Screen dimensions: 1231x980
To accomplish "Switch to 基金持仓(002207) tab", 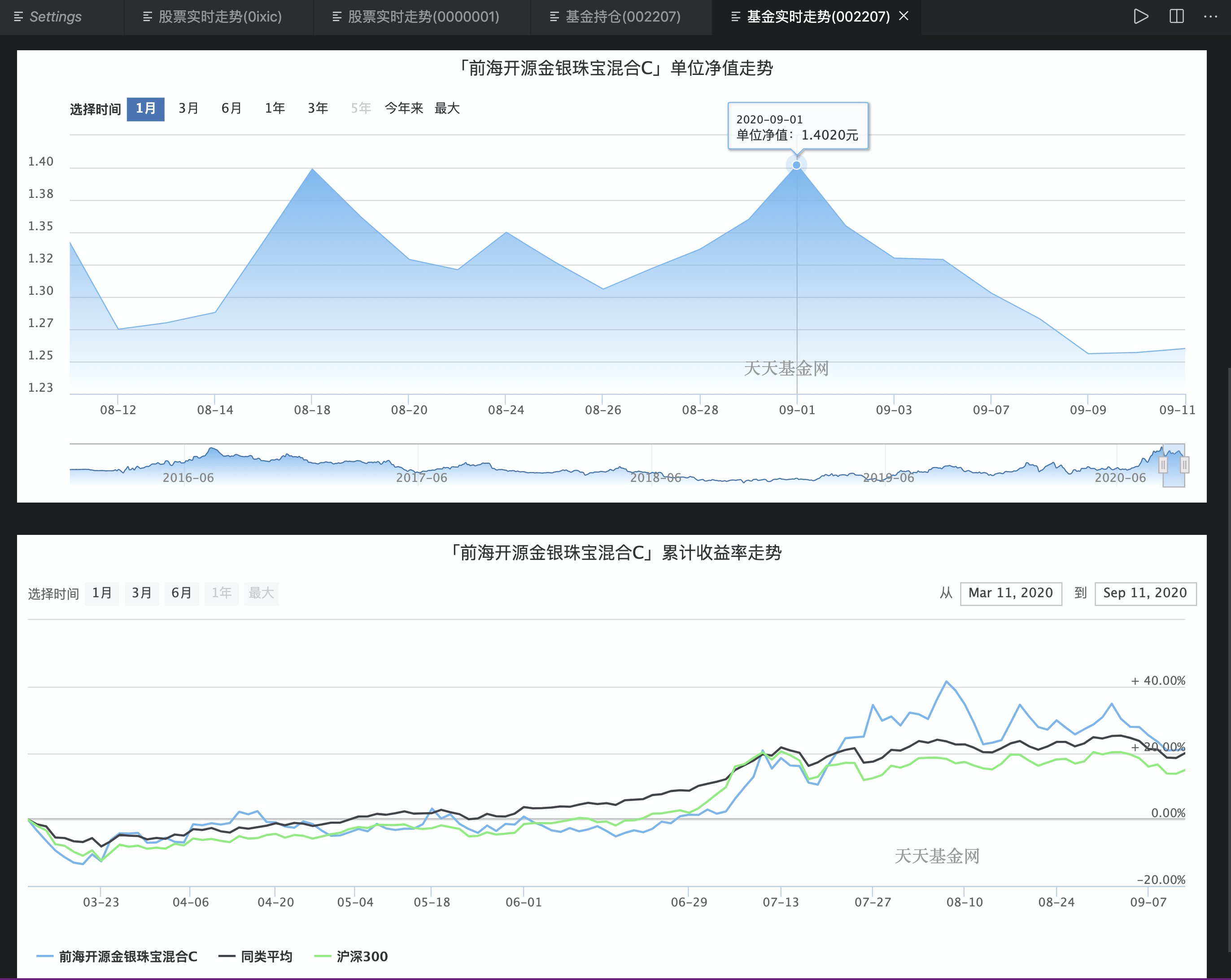I will pyautogui.click(x=622, y=17).
